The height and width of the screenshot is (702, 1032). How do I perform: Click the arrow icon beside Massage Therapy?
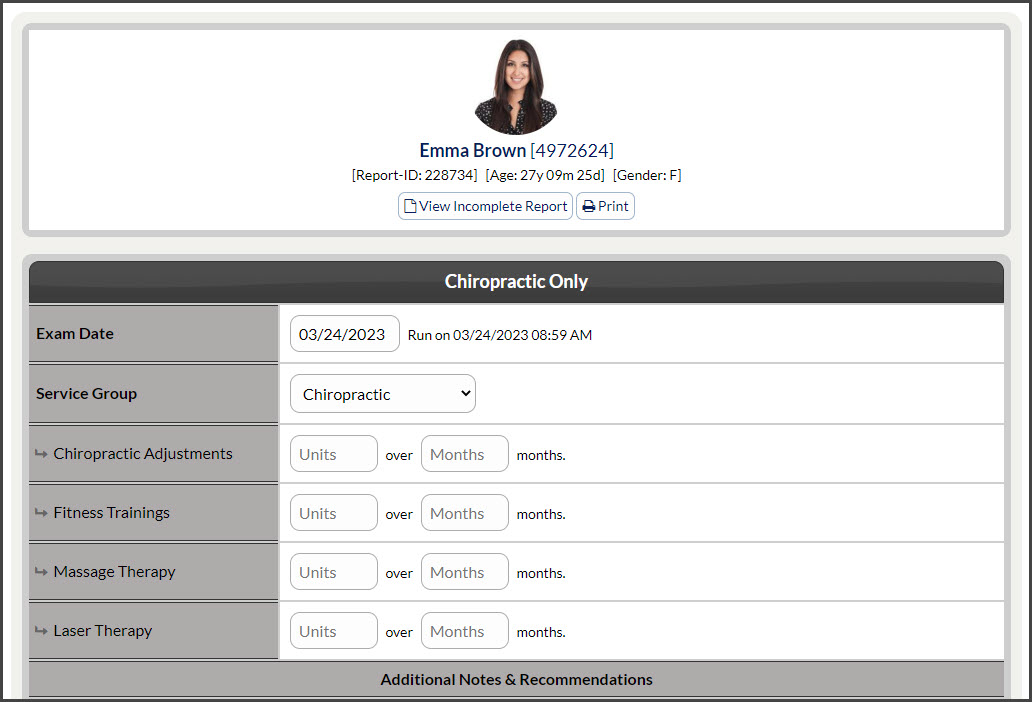click(x=41, y=571)
